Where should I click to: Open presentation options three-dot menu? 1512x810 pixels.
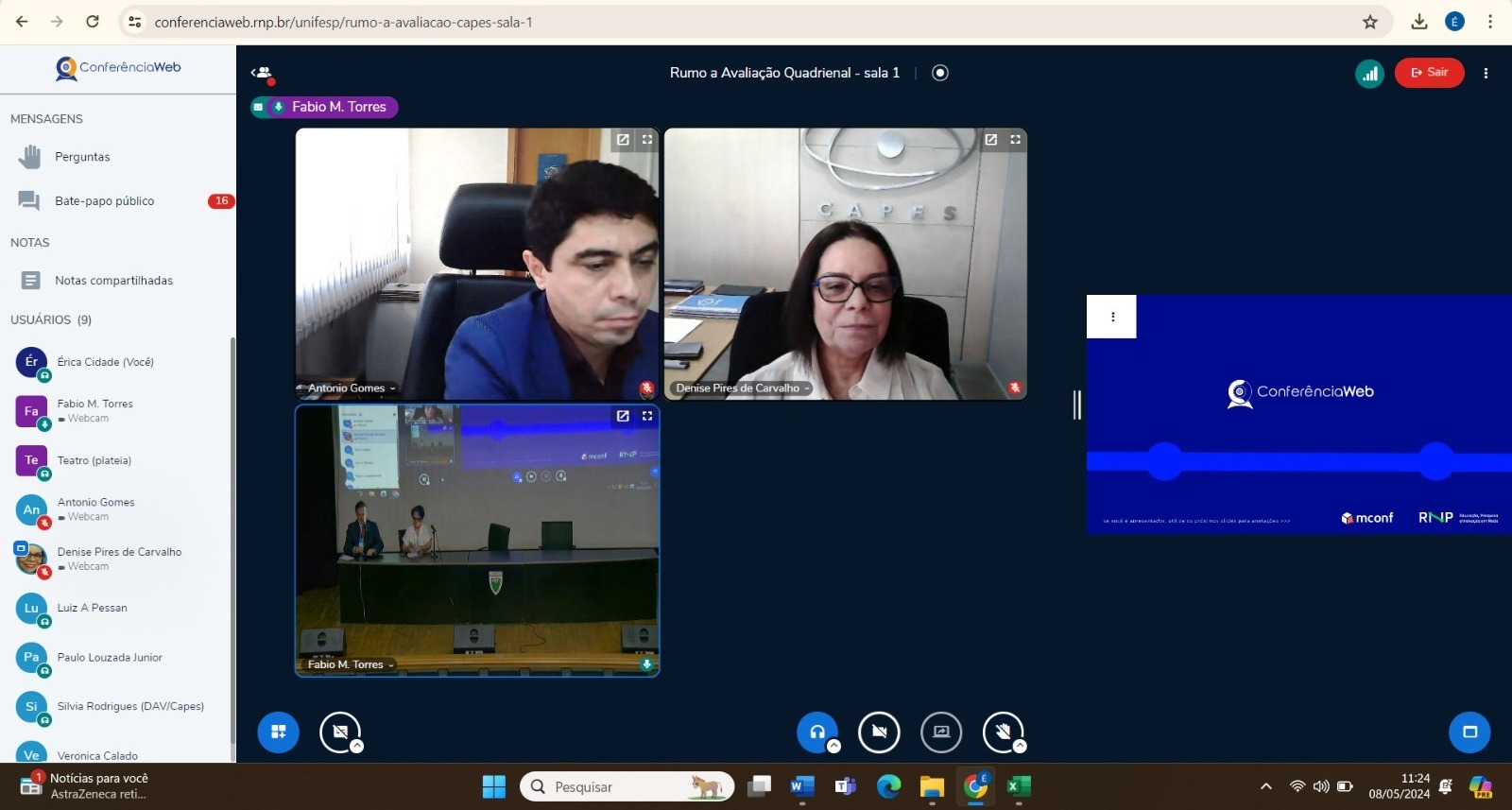click(x=1112, y=317)
